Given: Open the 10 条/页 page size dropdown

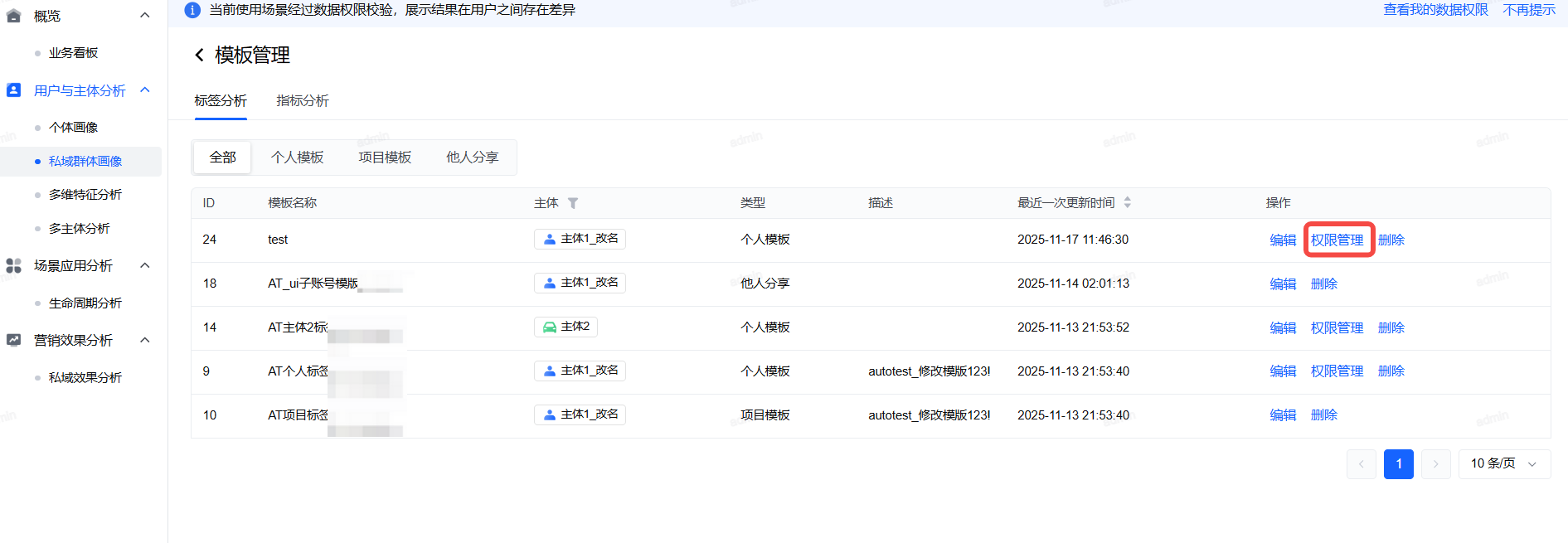Looking at the screenshot, I should point(1503,463).
